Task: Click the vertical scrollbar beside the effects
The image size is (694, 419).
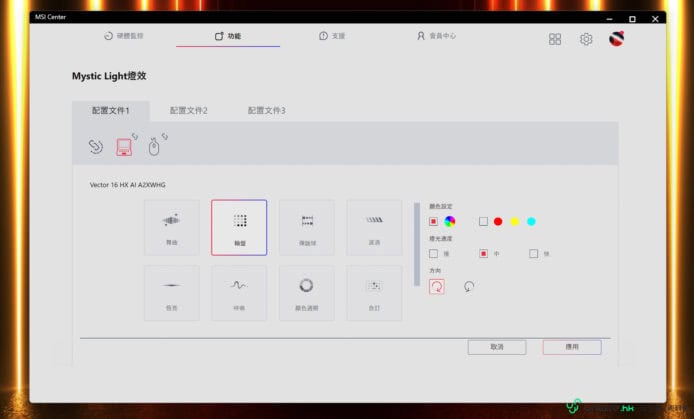Action: (417, 244)
